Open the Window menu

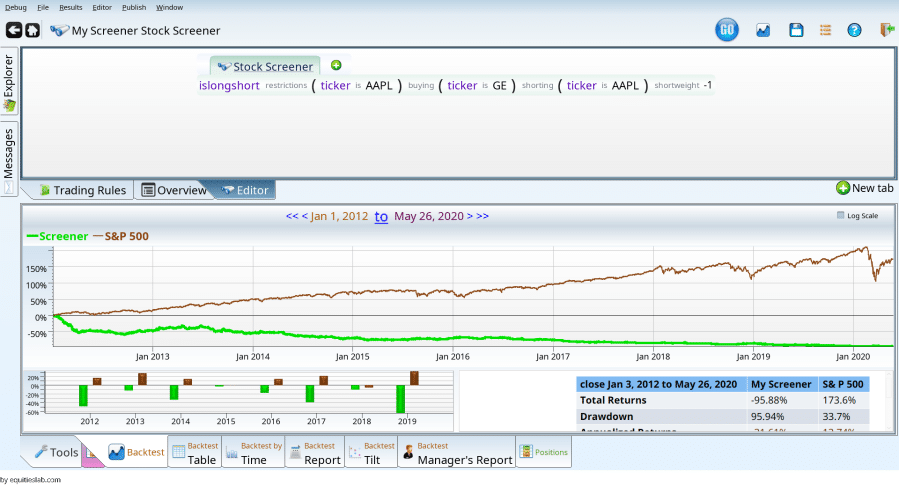(x=169, y=7)
